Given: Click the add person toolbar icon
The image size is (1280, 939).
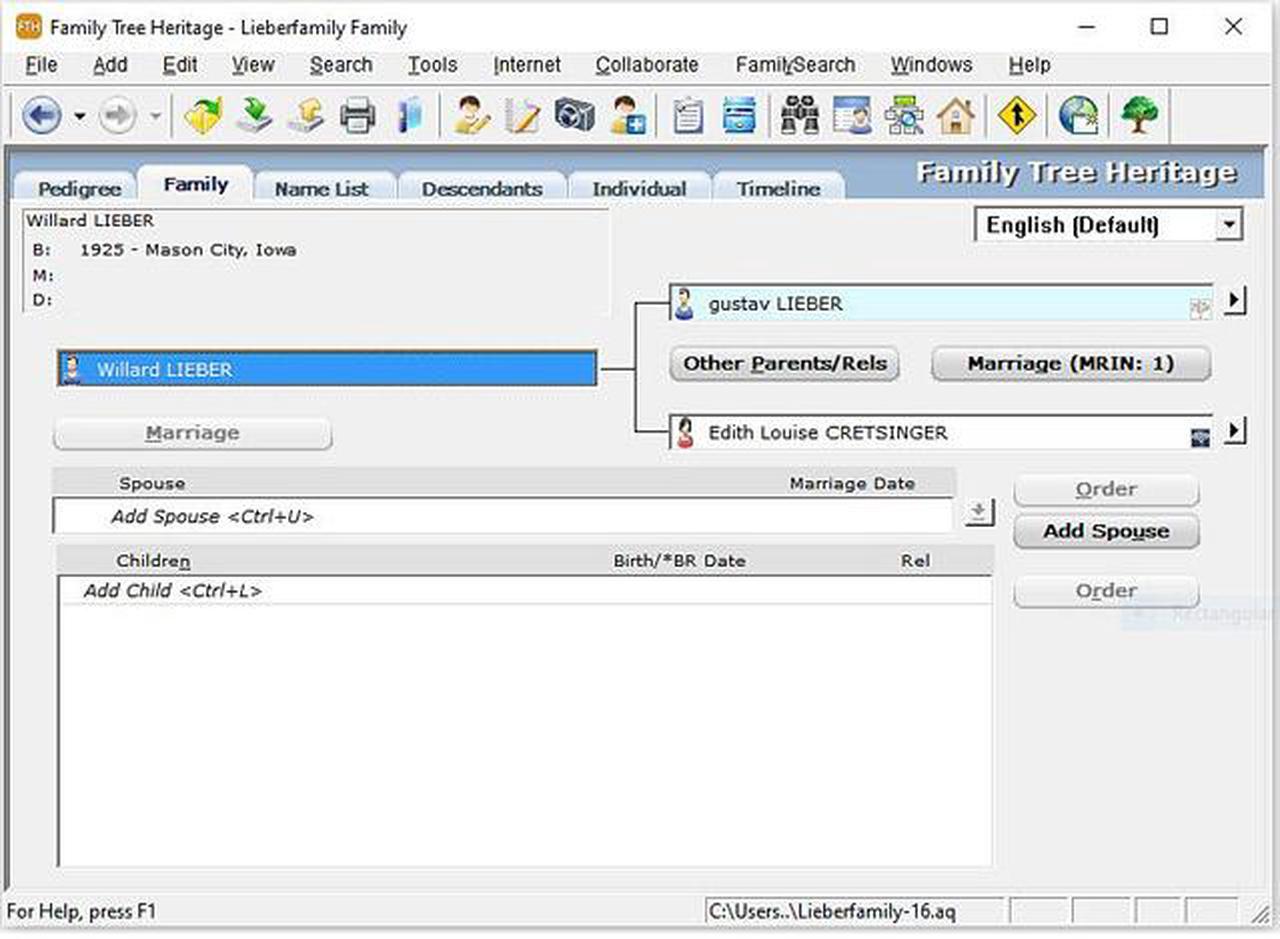Looking at the screenshot, I should click(x=628, y=116).
